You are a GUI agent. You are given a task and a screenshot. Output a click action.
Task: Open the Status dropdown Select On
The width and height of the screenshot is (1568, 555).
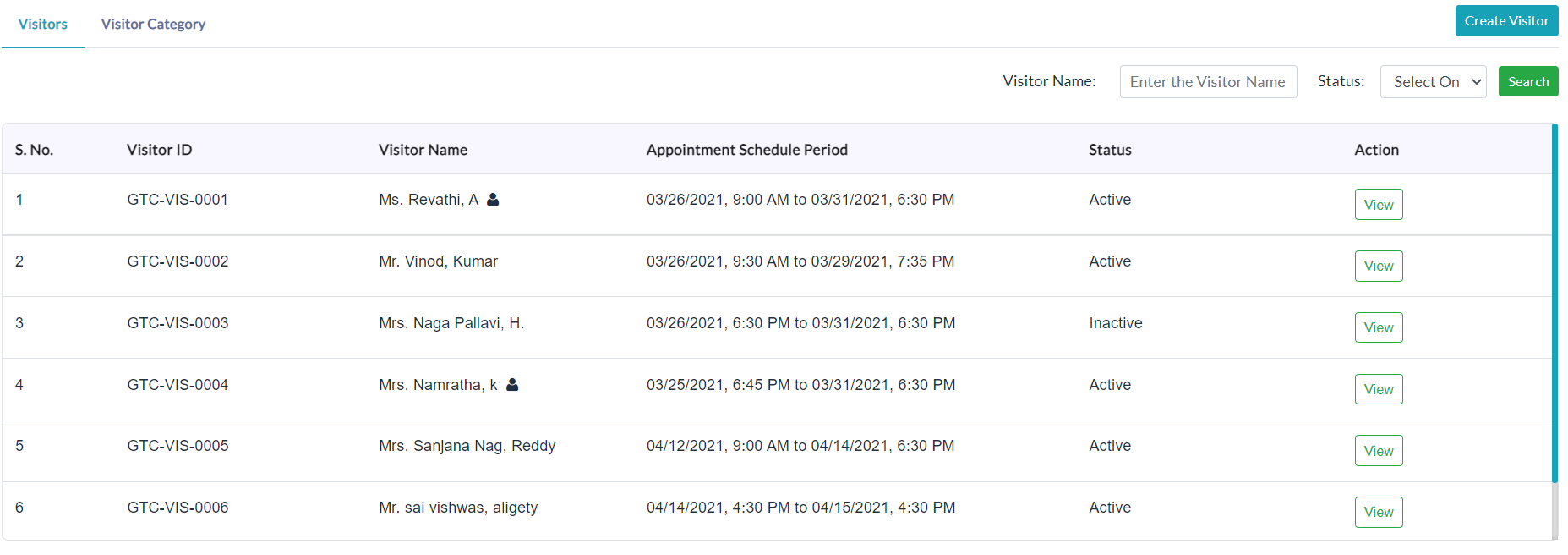coord(1433,82)
